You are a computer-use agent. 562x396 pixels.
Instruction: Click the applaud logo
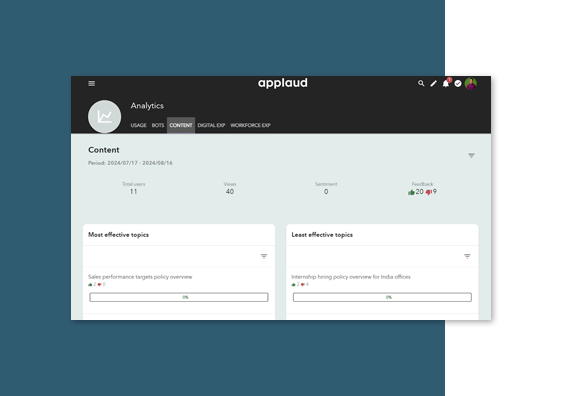(283, 84)
